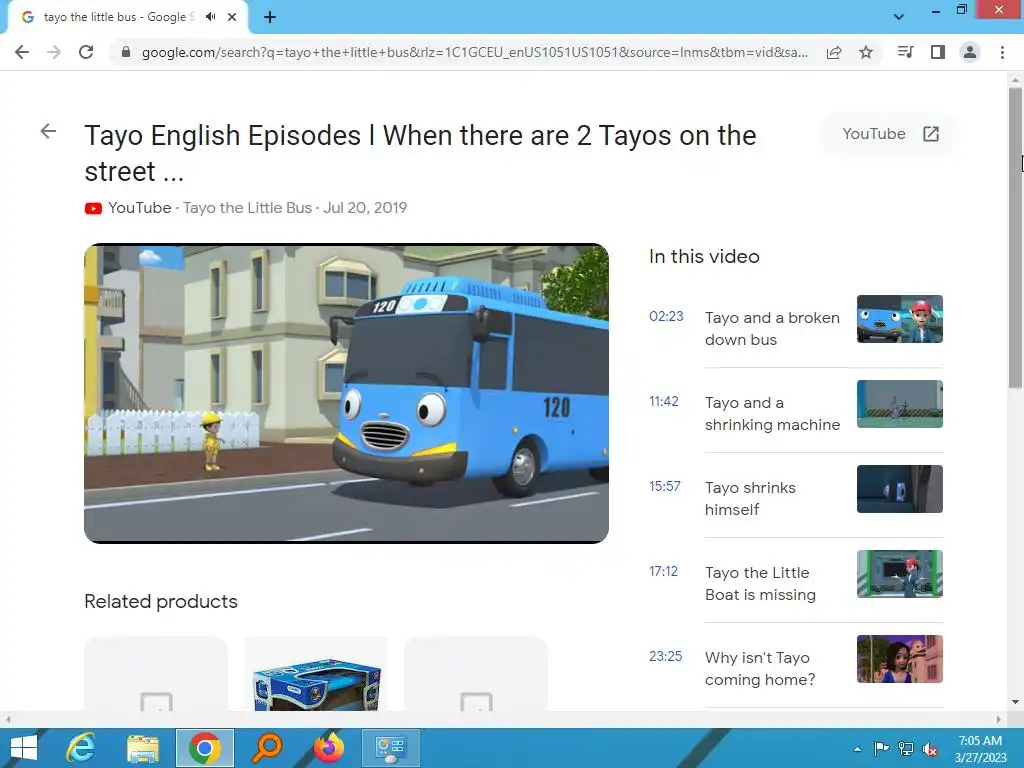Open the blue boxed toy related product

click(x=317, y=675)
